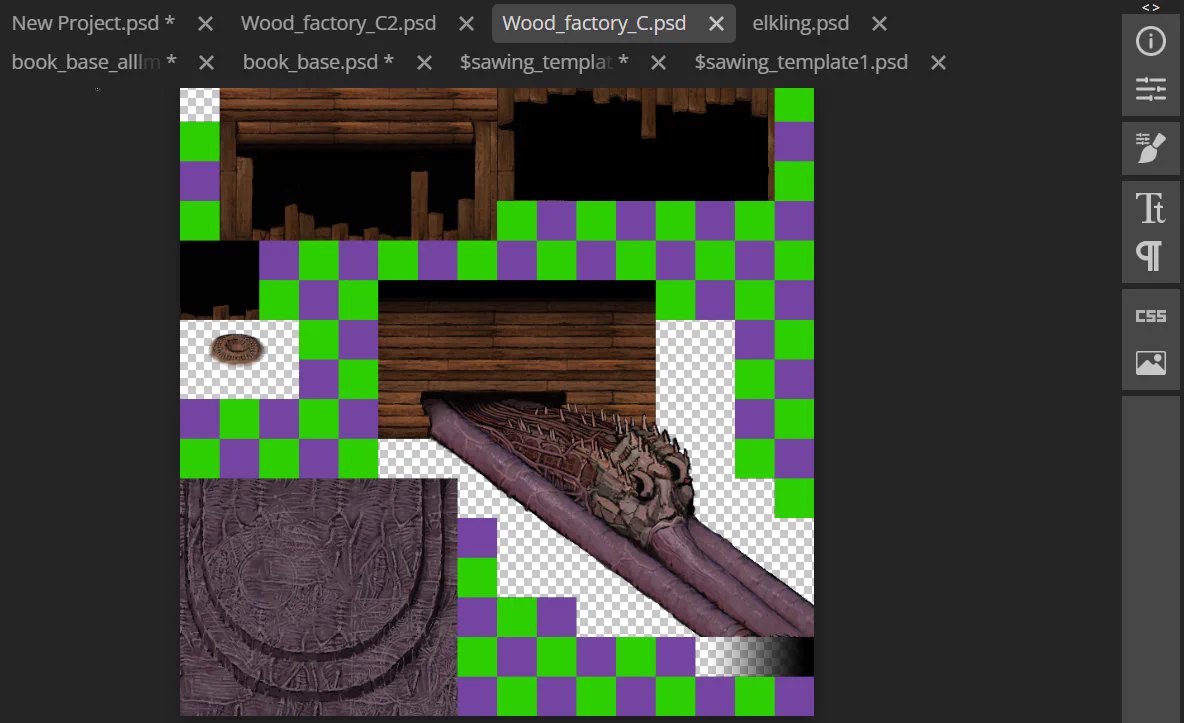Close the elkling.psd tab
The image size is (1184, 723).
(x=879, y=24)
